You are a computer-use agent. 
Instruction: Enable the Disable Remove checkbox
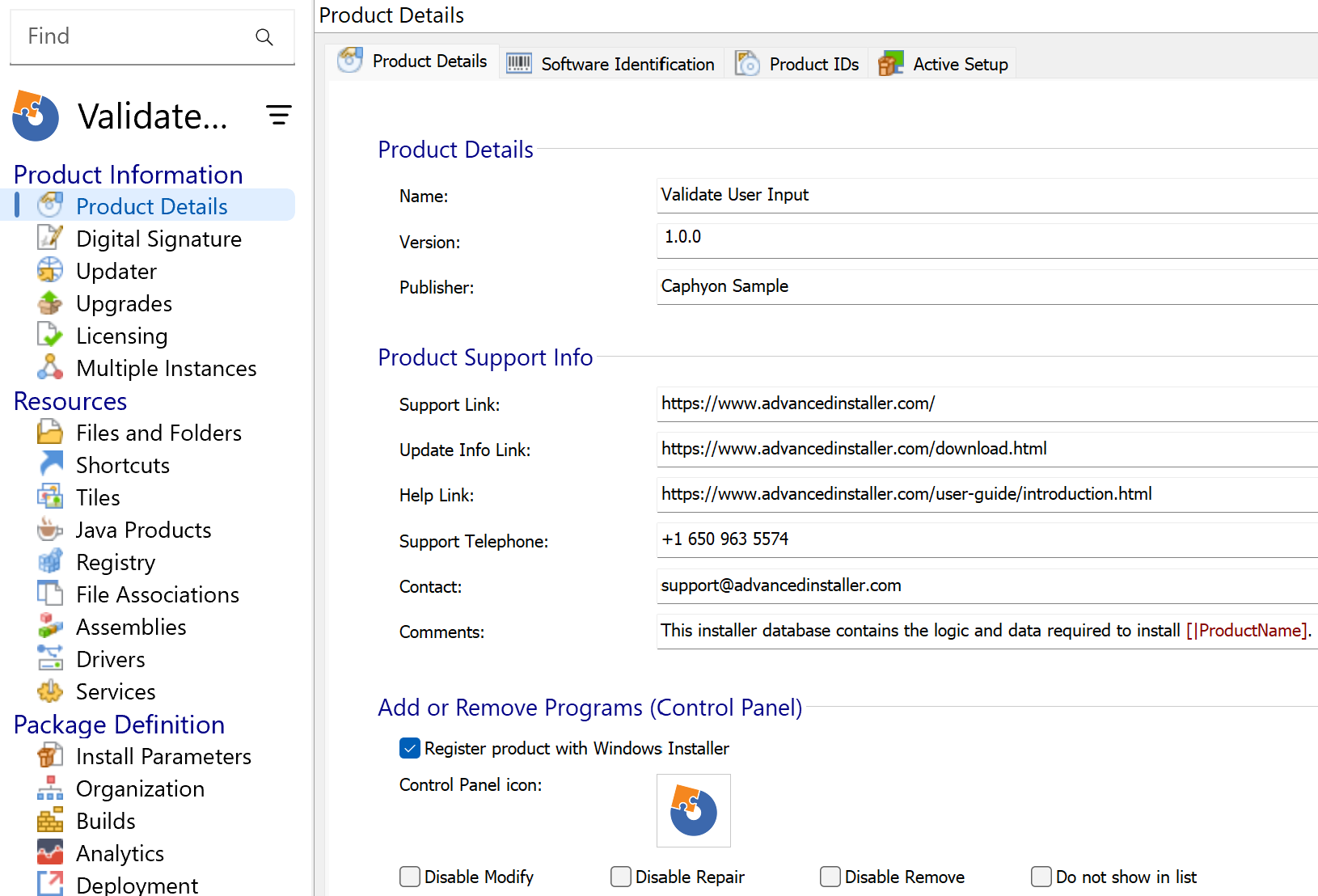point(830,877)
